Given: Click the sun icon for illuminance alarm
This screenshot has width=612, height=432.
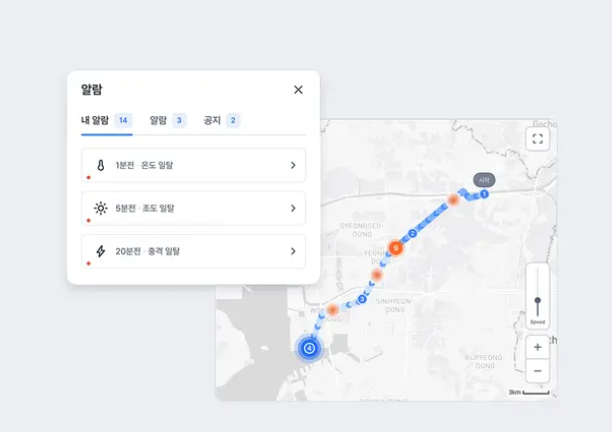Looking at the screenshot, I should click(x=100, y=208).
